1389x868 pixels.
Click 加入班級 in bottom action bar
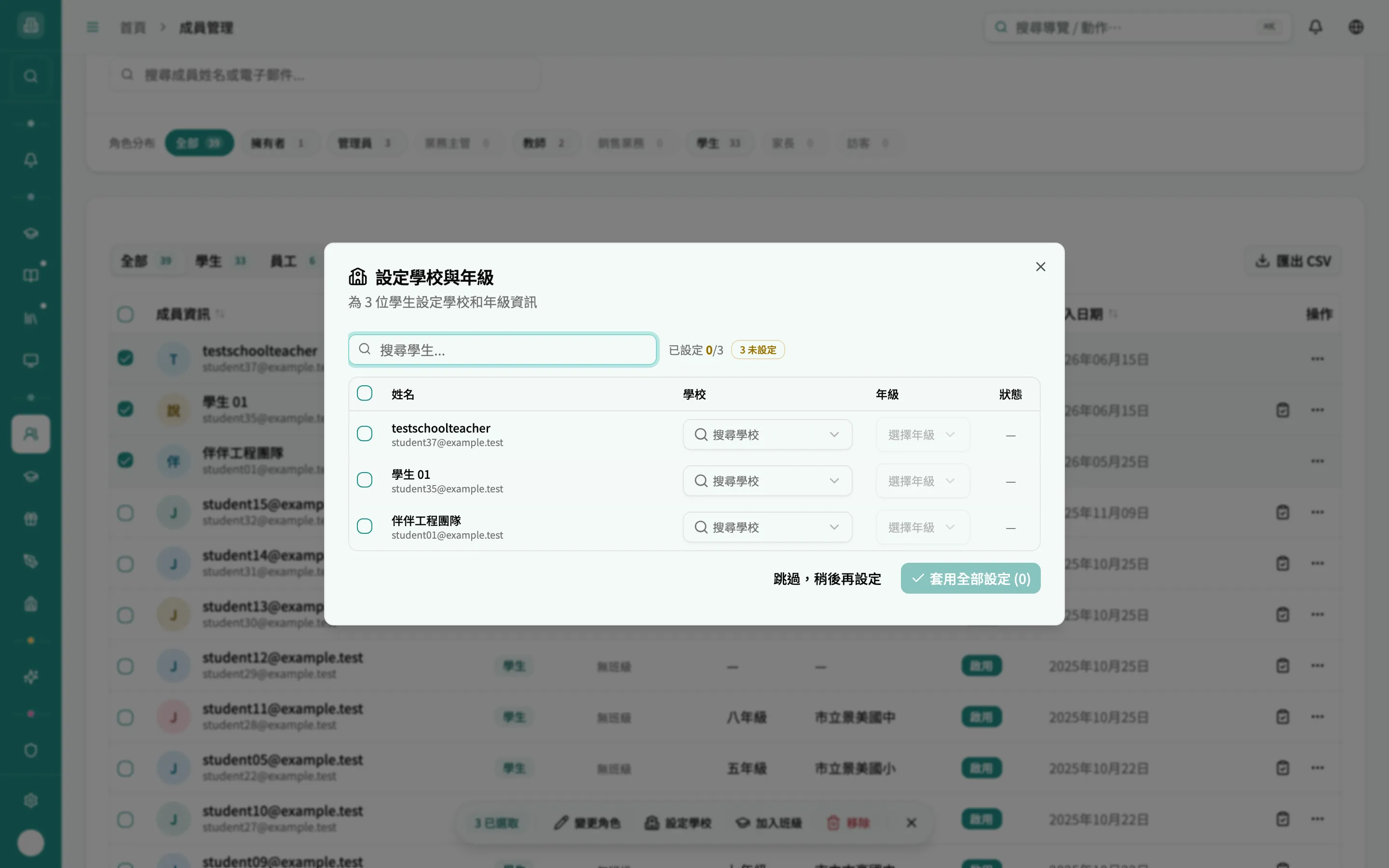point(769,823)
